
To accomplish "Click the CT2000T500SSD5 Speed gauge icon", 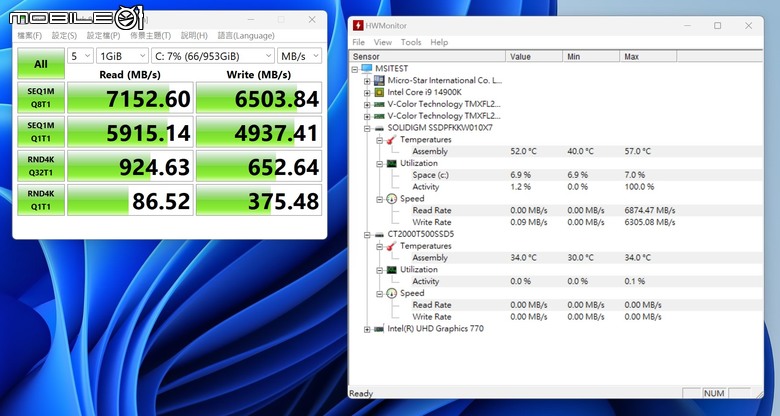I will (391, 293).
